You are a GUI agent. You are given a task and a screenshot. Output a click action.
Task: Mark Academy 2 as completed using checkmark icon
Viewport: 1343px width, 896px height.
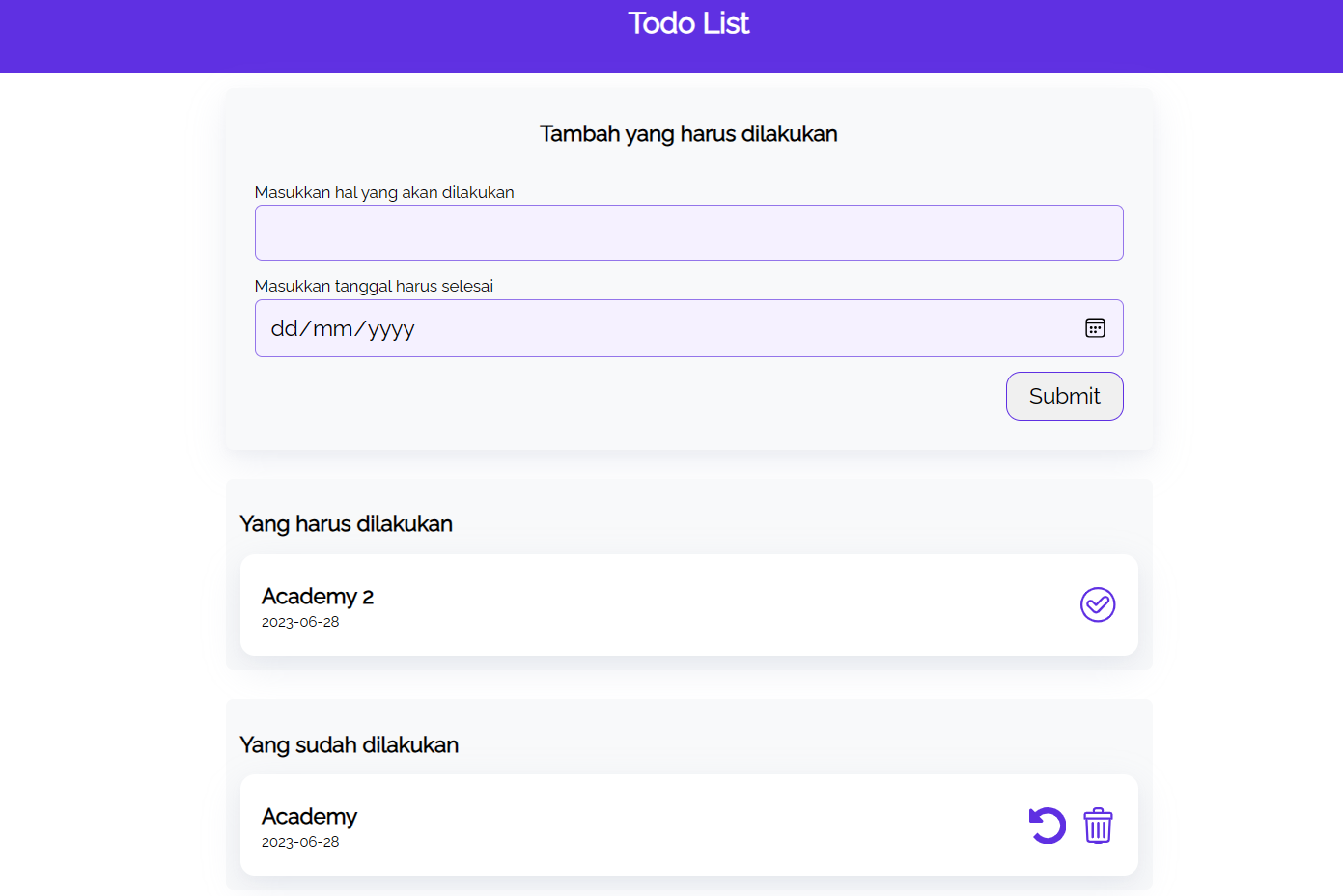point(1098,604)
